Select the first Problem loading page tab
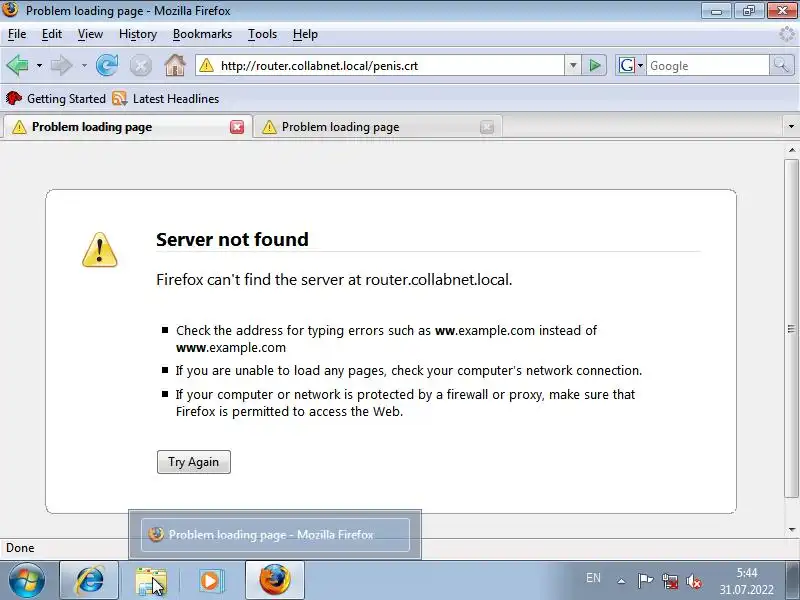The height and width of the screenshot is (600, 800). tap(128, 127)
